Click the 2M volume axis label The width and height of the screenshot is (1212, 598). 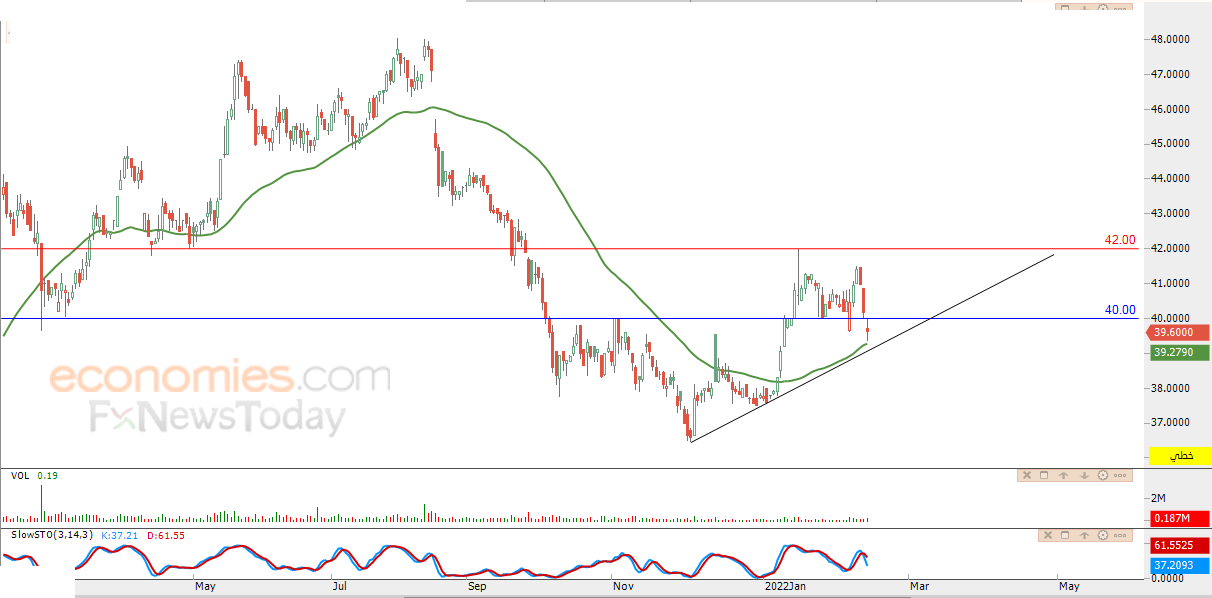point(1158,498)
